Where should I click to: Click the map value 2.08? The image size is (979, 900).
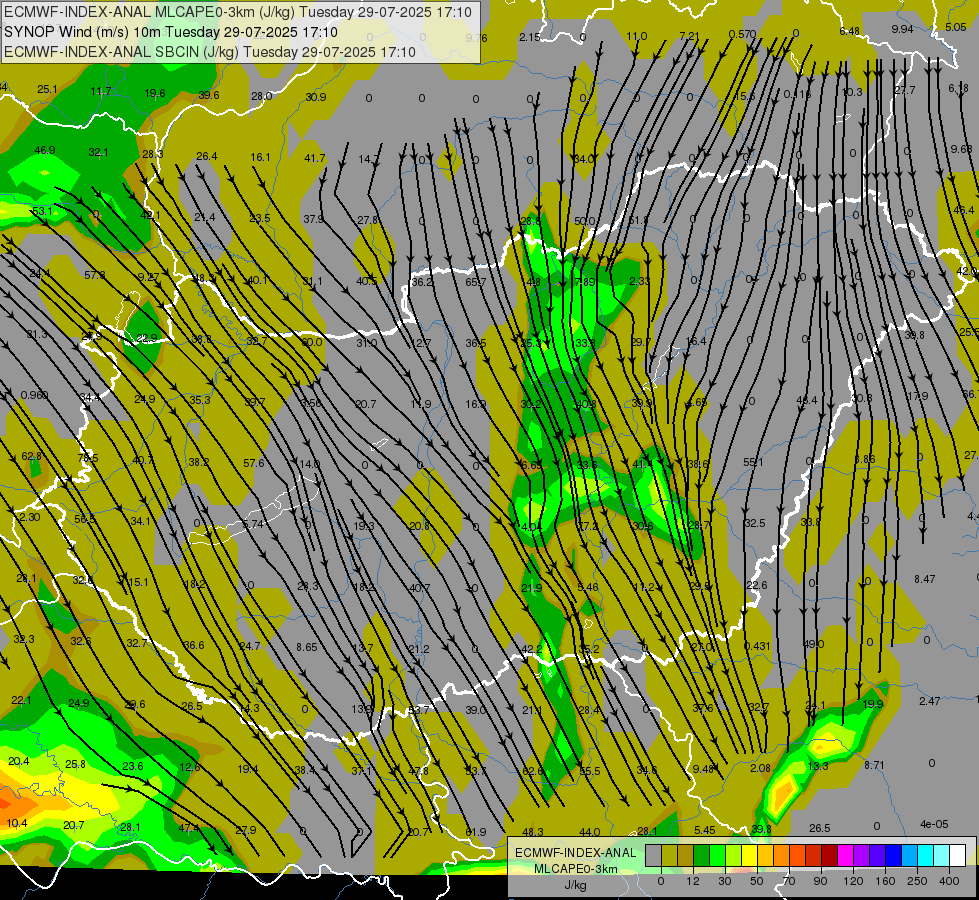coord(760,768)
